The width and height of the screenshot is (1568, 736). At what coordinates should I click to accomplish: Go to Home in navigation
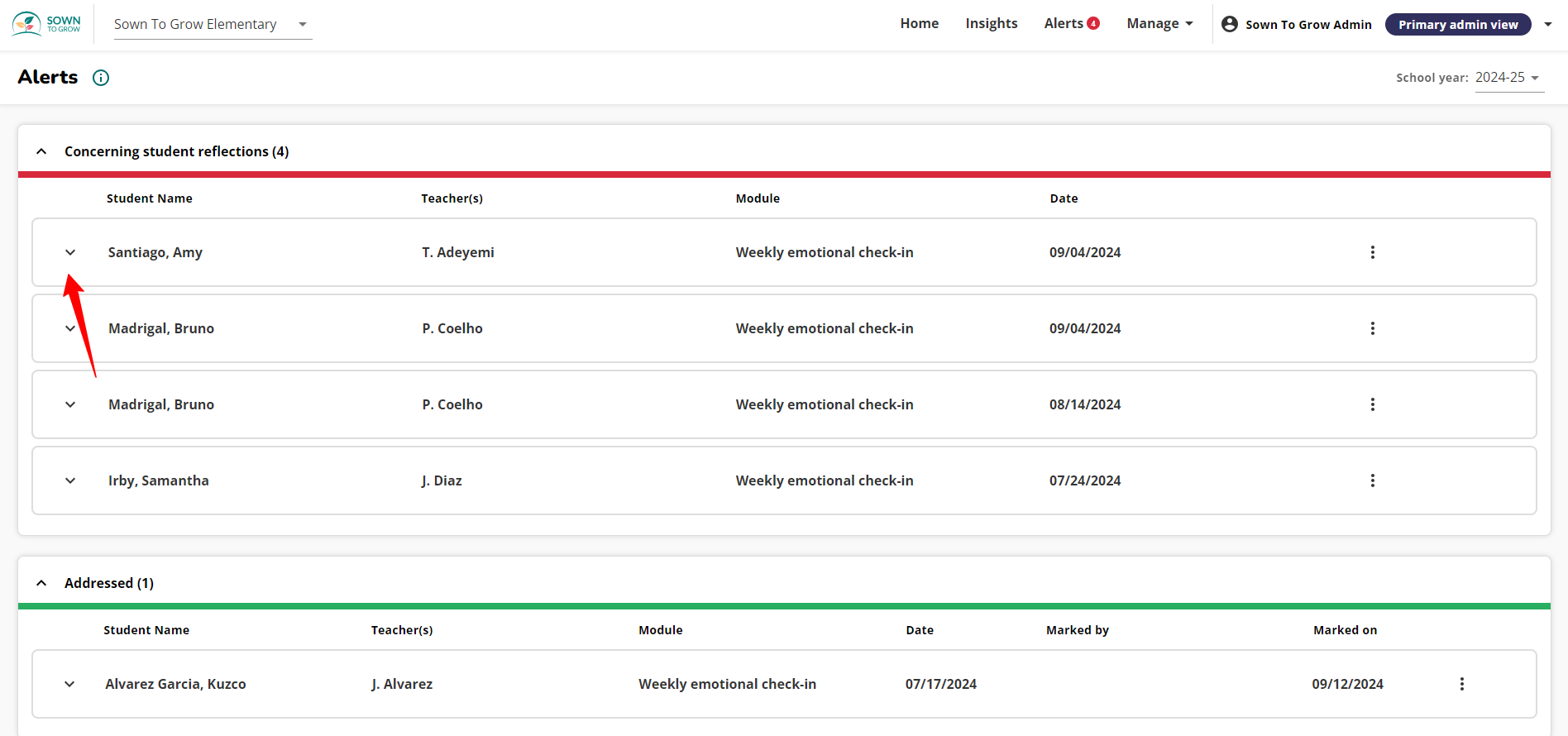(920, 23)
